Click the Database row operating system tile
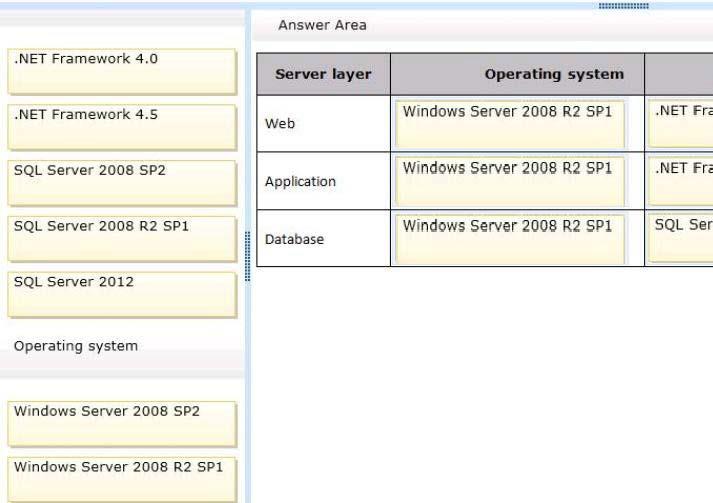Viewport: 713px width, 503px height. 510,239
